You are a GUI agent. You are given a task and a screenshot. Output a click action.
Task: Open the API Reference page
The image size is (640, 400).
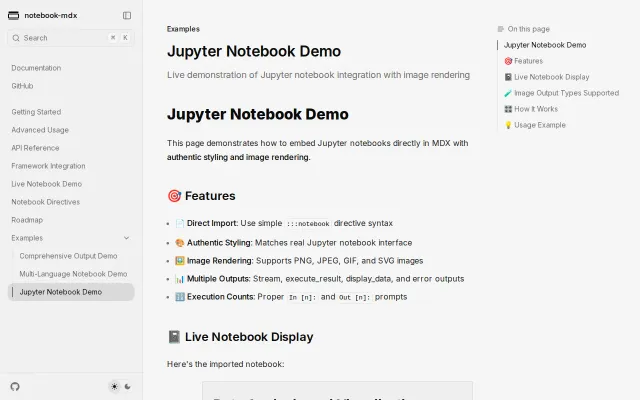(x=36, y=148)
